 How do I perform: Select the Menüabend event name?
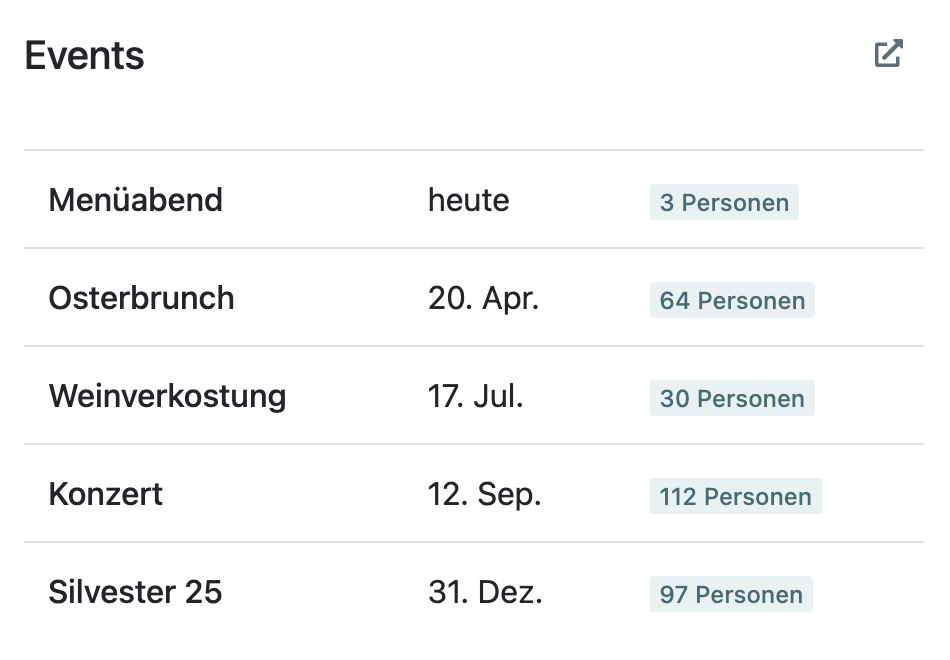click(x=136, y=200)
